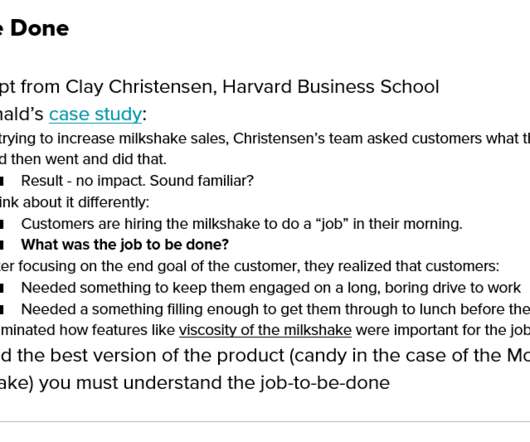
Task: Select the "Customers are hiring the milkshake" line
Action: 242,224
